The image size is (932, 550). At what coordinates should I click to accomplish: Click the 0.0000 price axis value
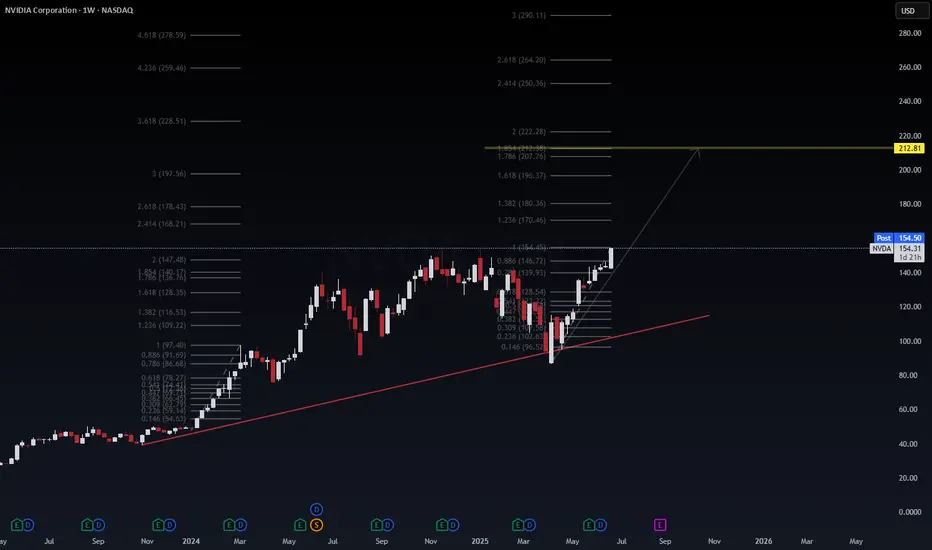point(909,512)
